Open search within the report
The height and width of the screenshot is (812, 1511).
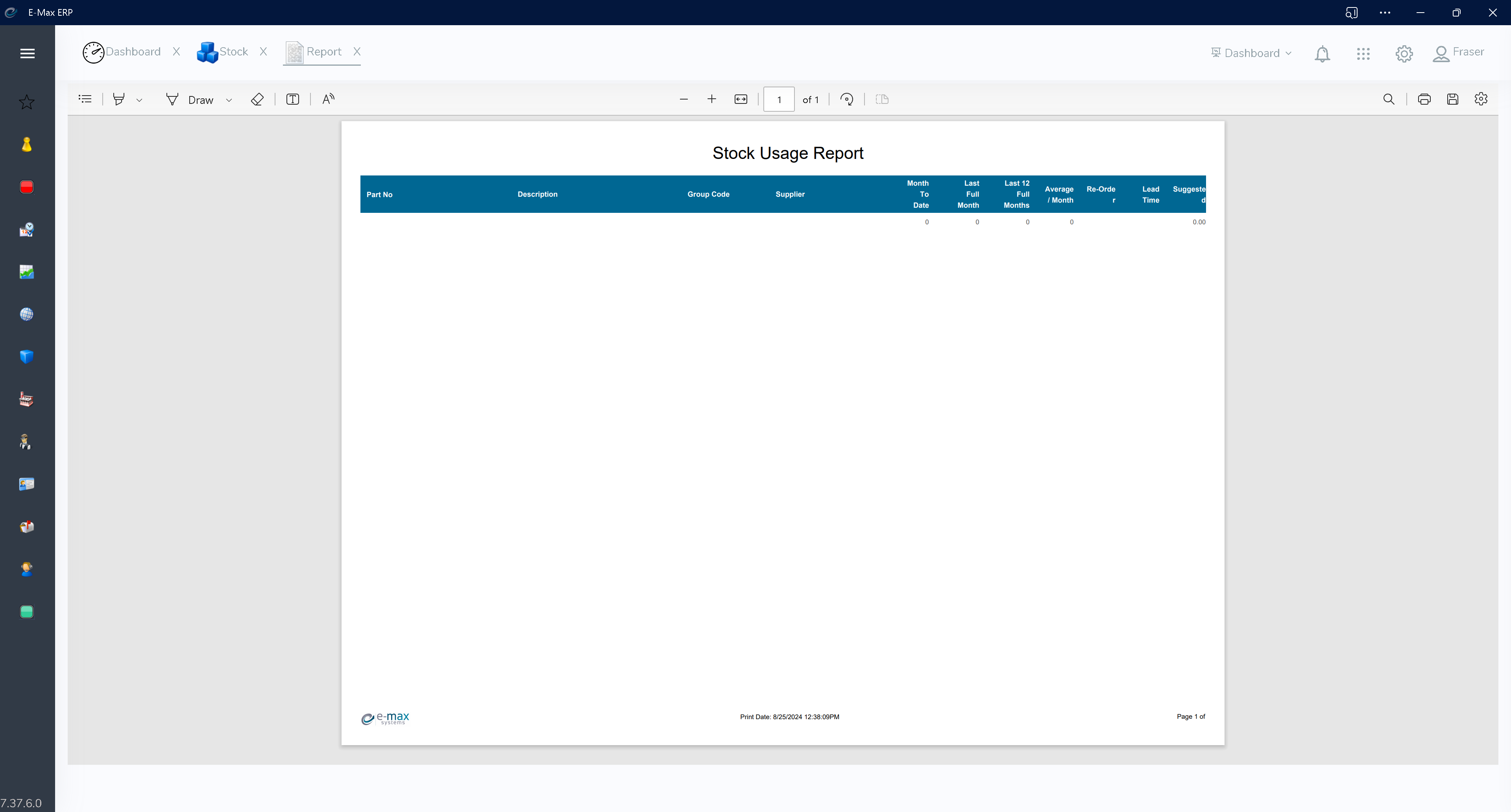point(1388,99)
